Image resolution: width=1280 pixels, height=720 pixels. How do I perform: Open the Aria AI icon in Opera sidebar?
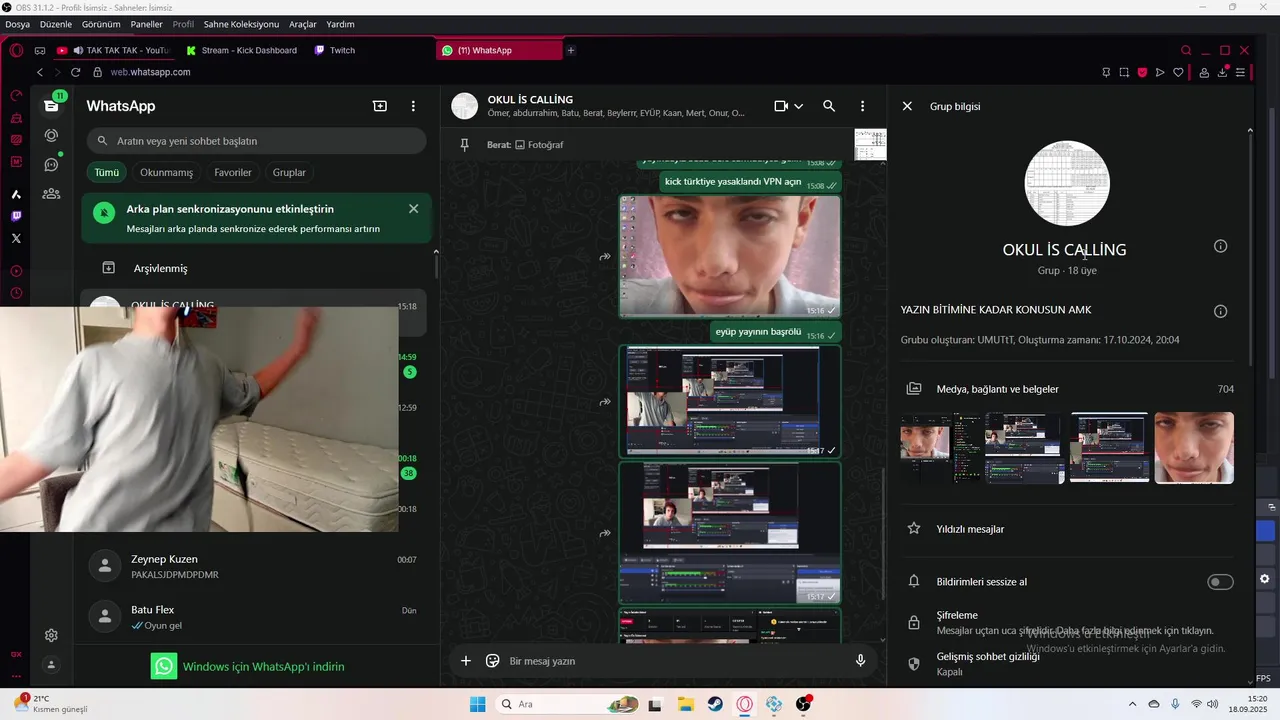[x=16, y=194]
